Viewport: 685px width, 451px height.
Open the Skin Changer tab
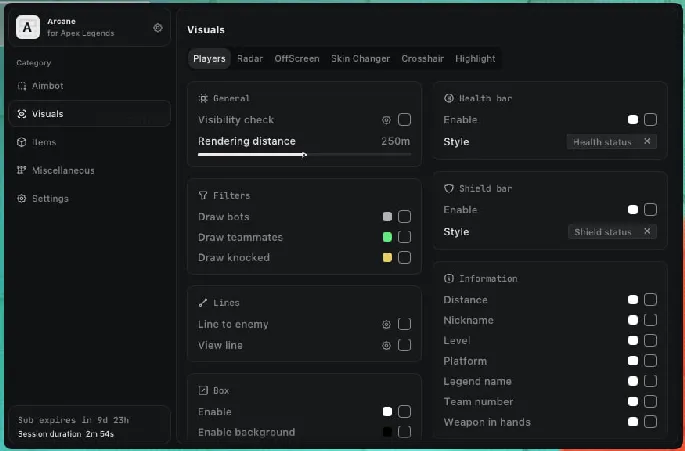pos(360,59)
